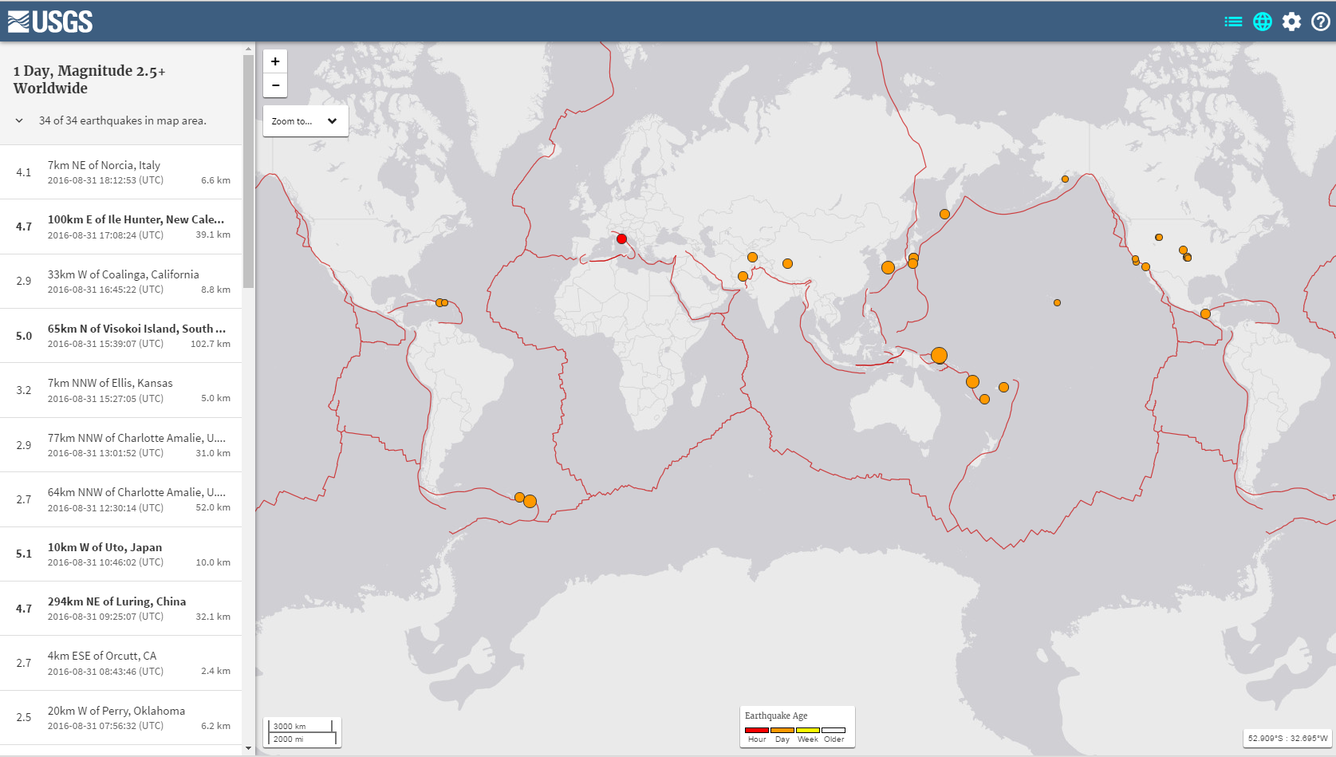Select the Perry, Oklahoma earthquake

click(x=121, y=717)
